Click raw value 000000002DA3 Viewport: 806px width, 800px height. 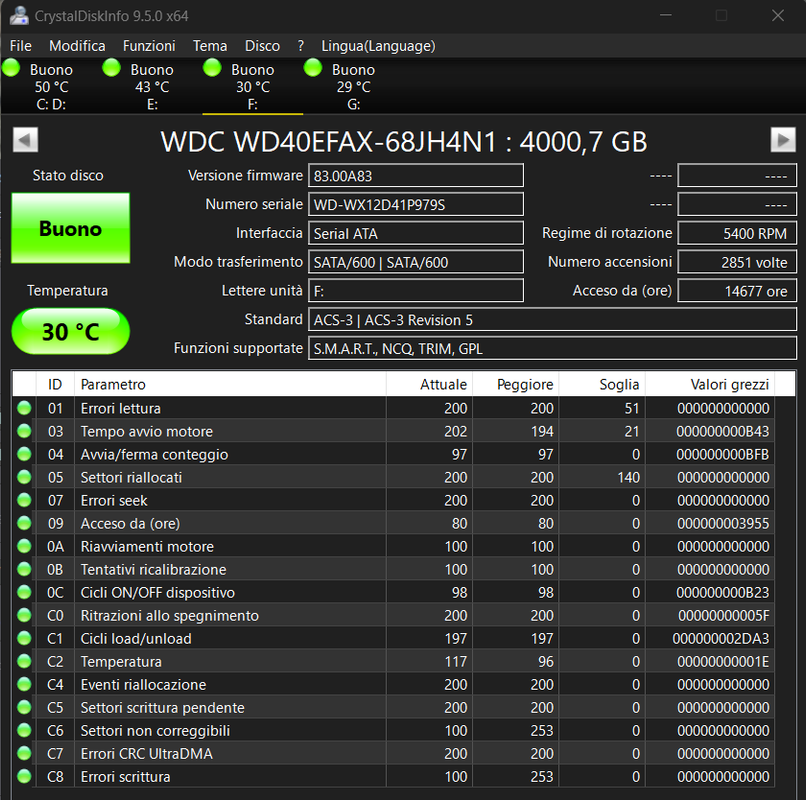(721, 639)
